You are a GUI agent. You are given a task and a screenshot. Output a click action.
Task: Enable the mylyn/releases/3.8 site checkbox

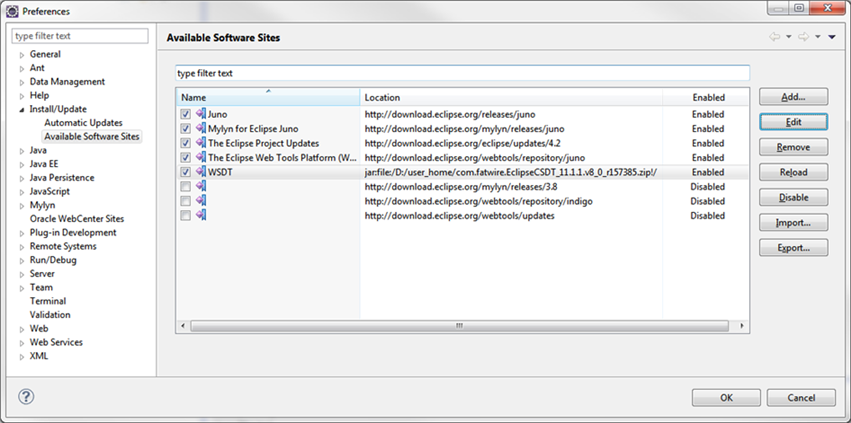186,186
